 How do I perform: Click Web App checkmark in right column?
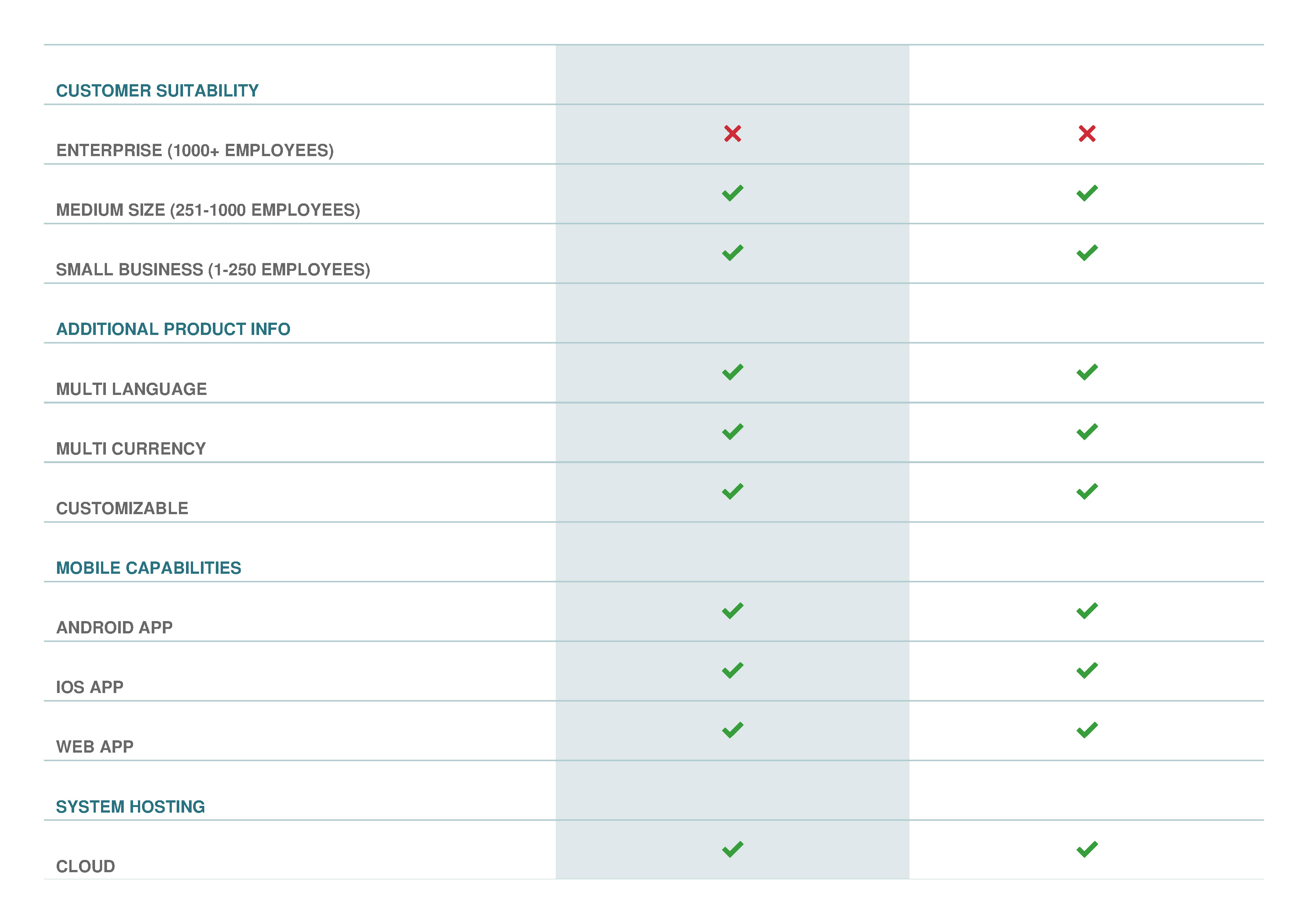coord(1086,729)
